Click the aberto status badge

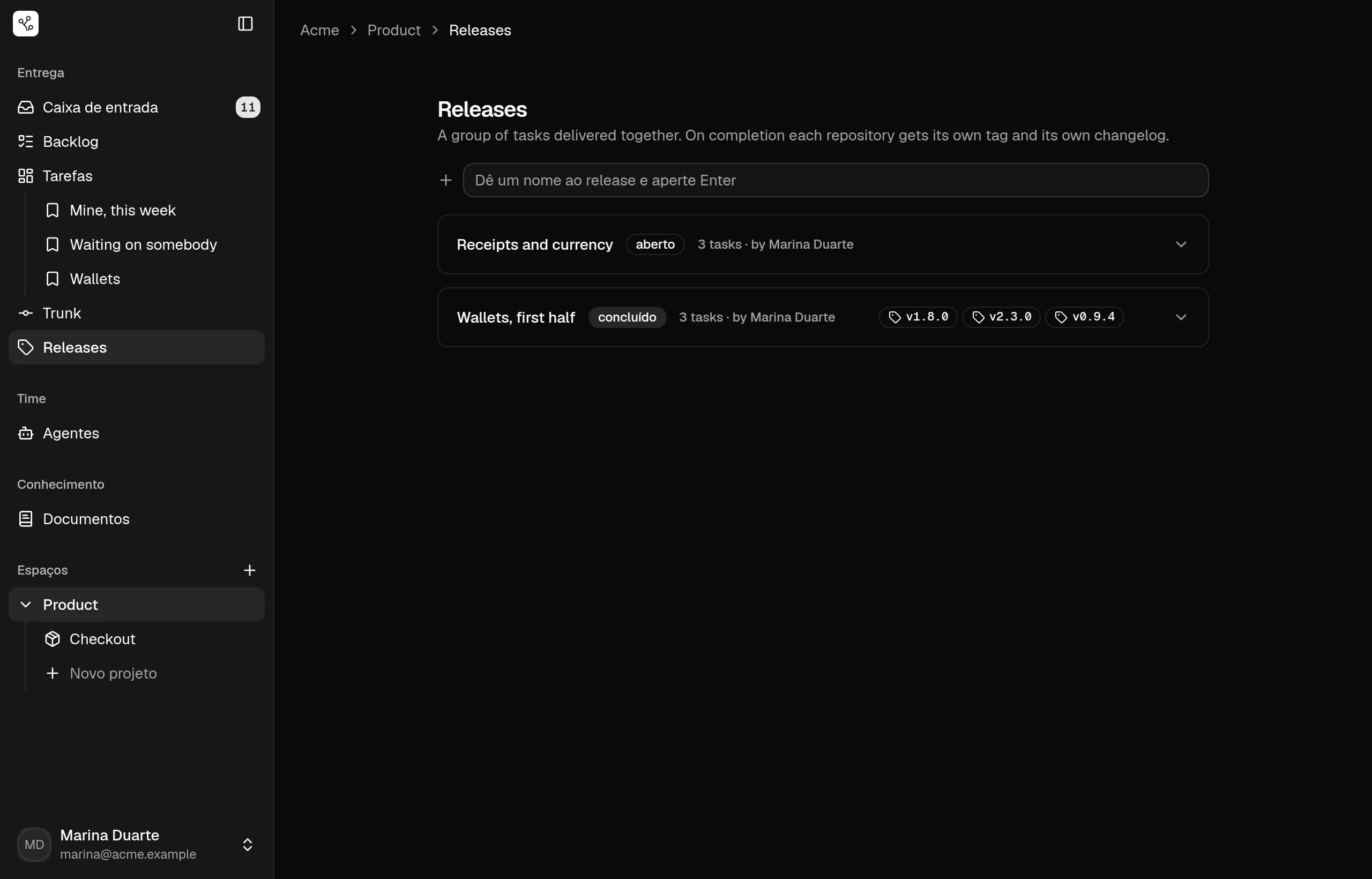point(655,244)
